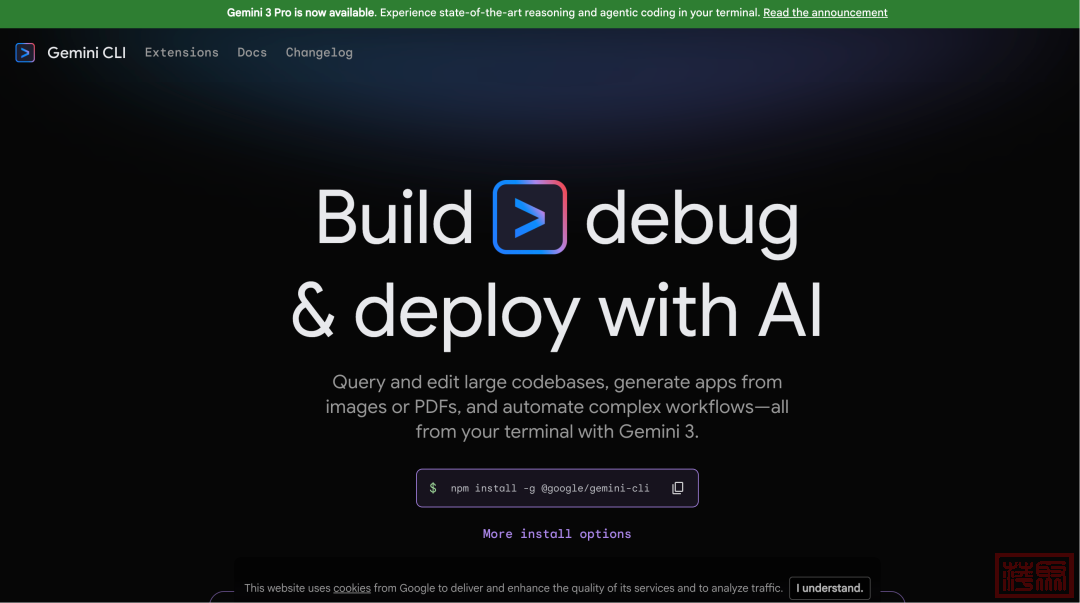Click the bold Gemini 3 Pro banner text
The height and width of the screenshot is (603, 1080).
point(301,13)
